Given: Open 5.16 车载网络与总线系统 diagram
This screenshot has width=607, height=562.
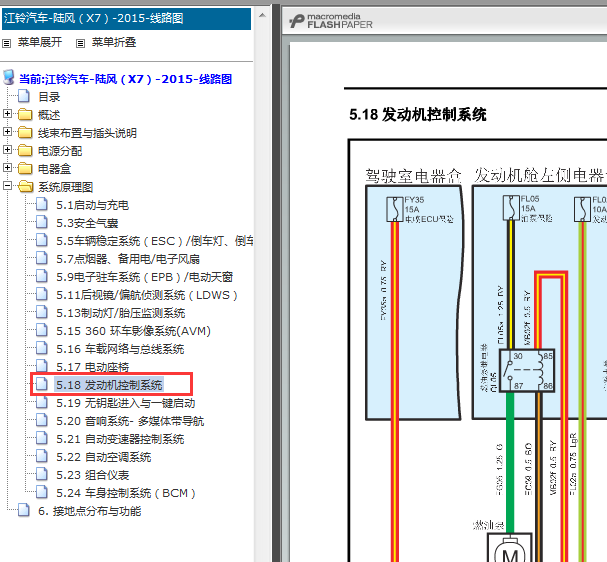Looking at the screenshot, I should [x=120, y=349].
